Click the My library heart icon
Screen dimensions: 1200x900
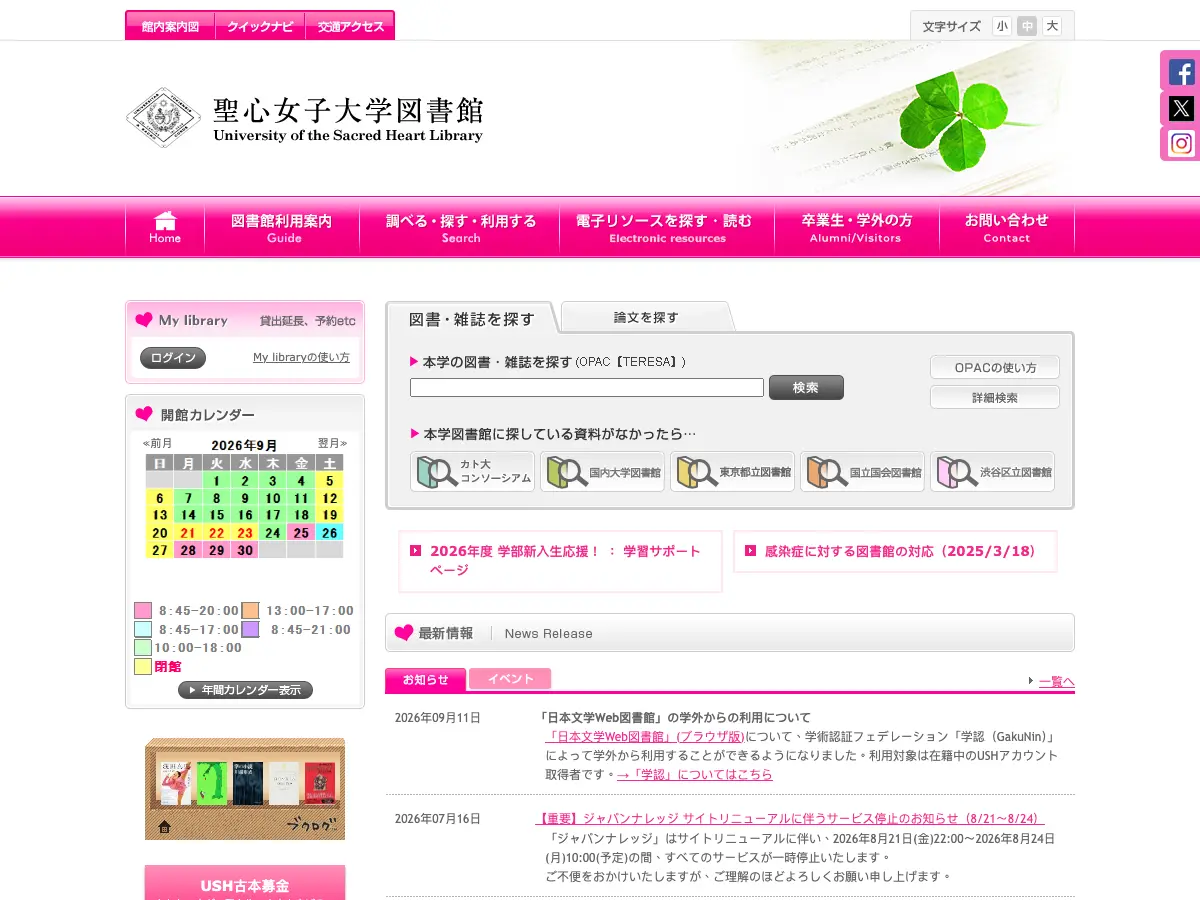(x=143, y=320)
